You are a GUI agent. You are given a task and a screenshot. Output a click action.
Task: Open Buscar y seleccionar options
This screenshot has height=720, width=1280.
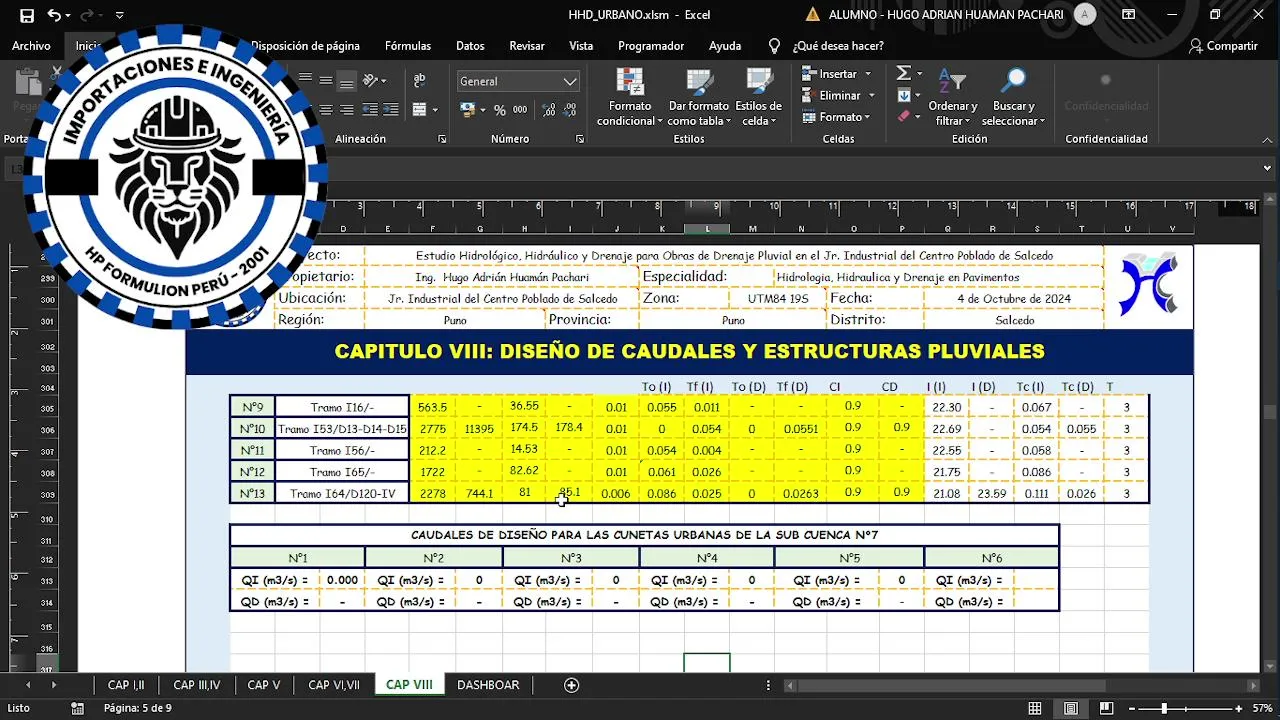click(x=1013, y=97)
